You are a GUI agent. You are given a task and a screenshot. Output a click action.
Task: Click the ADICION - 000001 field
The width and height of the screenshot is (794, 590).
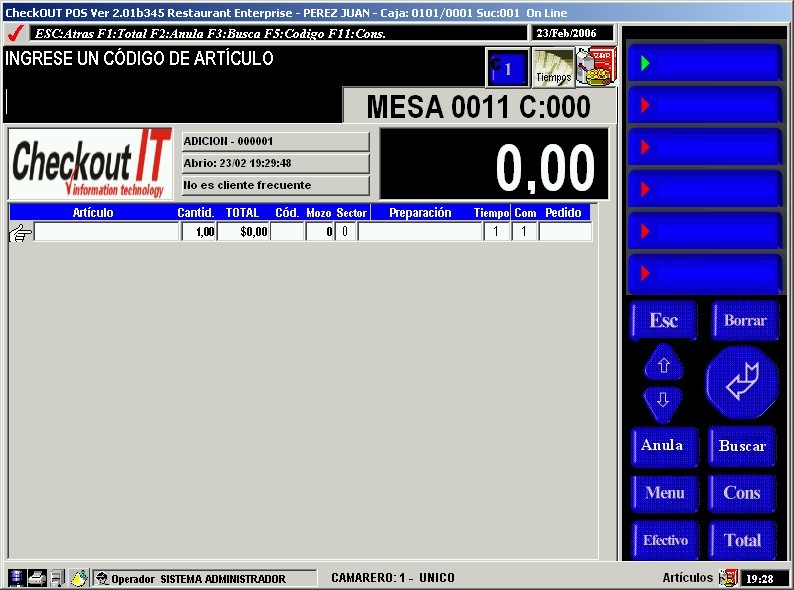point(275,141)
